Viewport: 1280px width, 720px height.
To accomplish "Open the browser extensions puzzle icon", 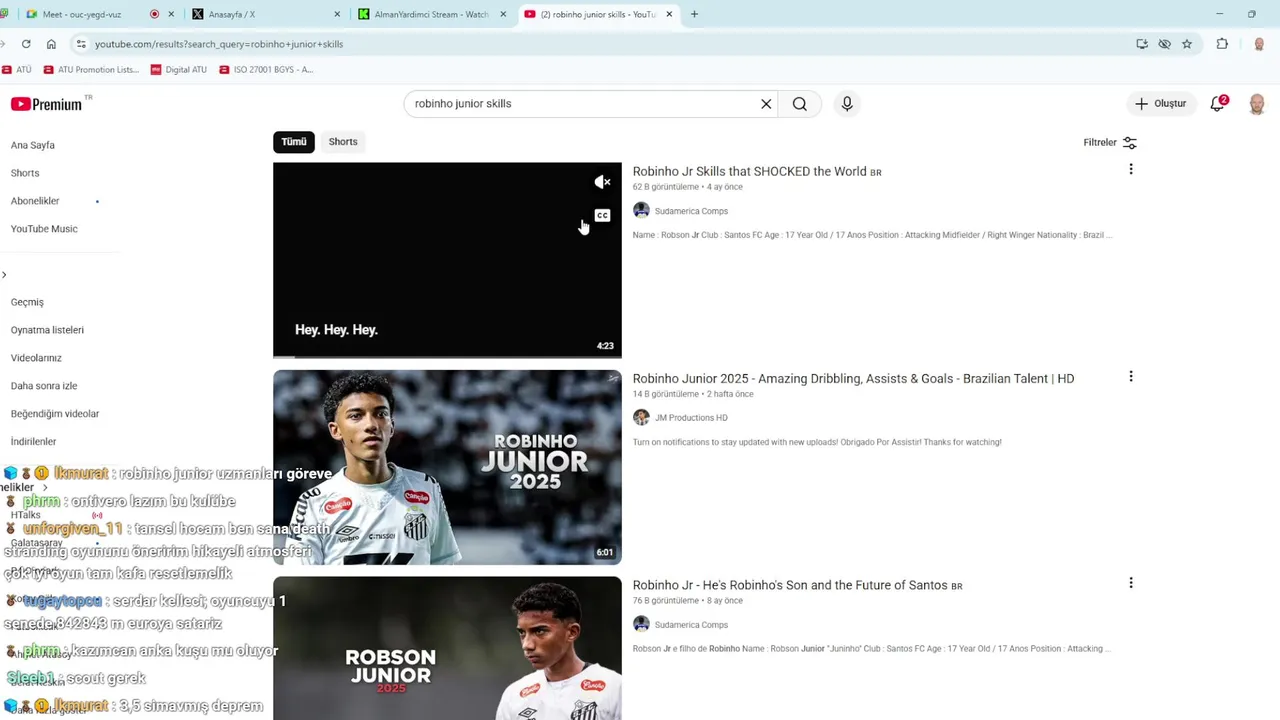I will 1222,44.
